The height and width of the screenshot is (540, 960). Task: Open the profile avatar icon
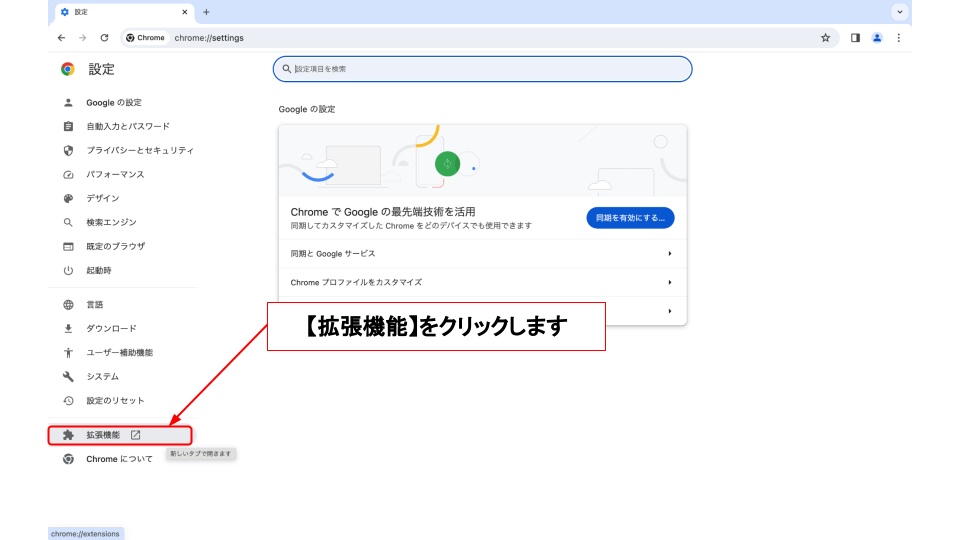pos(877,38)
